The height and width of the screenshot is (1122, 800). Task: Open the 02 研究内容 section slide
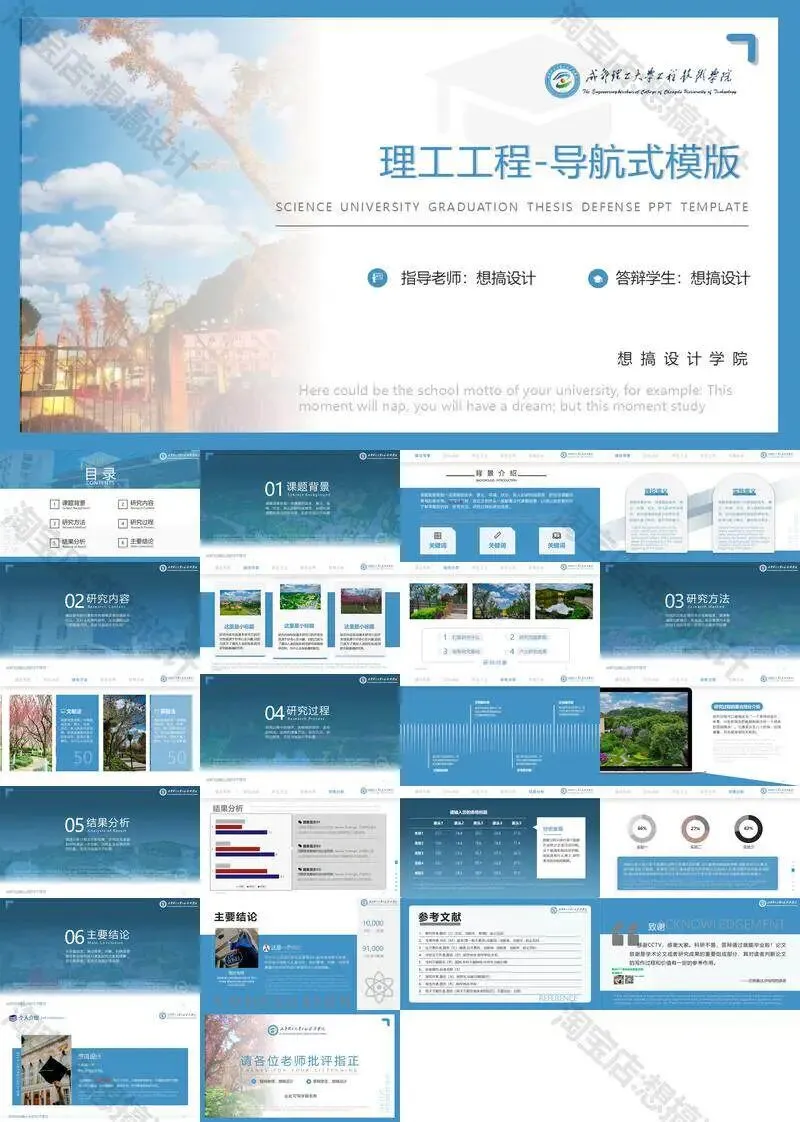[x=99, y=617]
